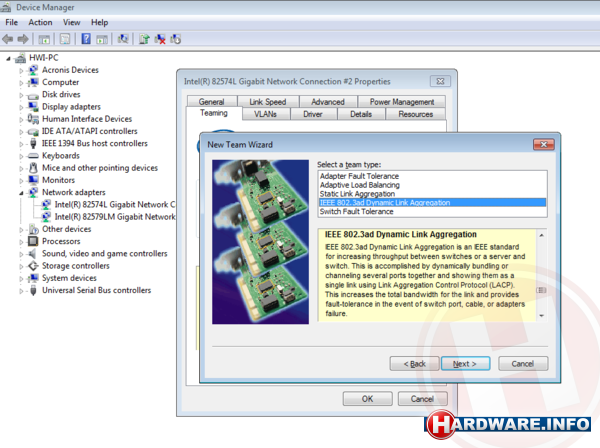
Task: Click the Update driver software toolbar icon
Action: pos(144,39)
